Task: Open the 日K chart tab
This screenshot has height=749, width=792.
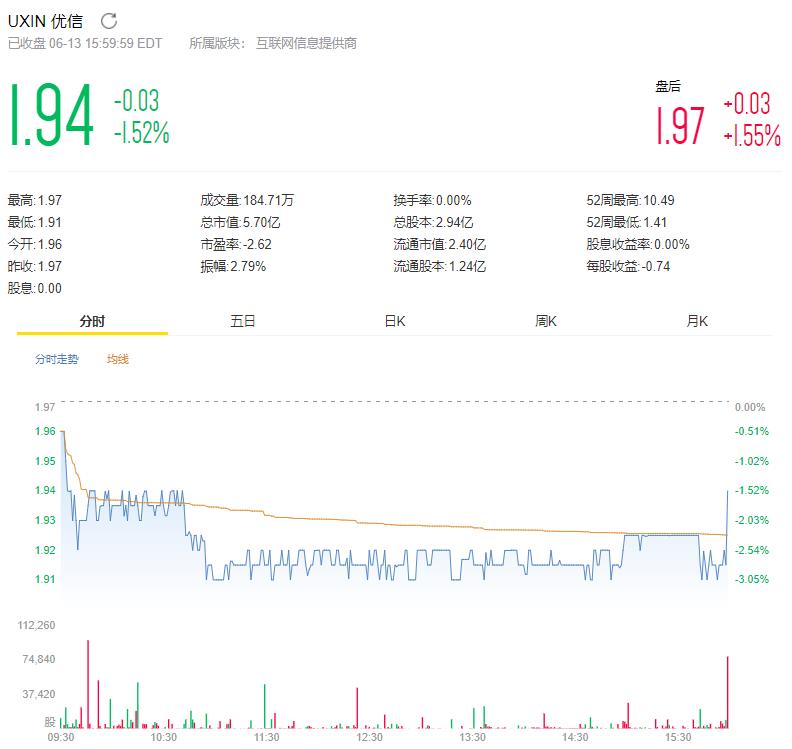Action: [x=394, y=321]
